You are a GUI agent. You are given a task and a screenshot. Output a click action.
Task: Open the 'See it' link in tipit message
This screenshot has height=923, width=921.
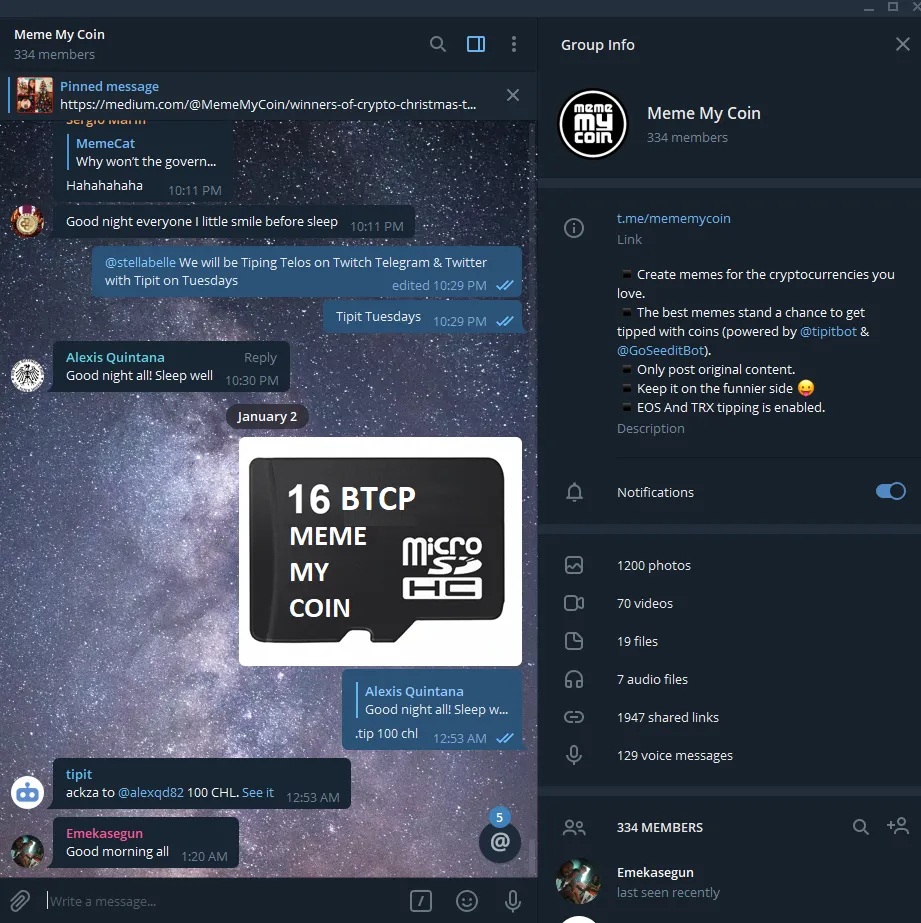tap(258, 792)
